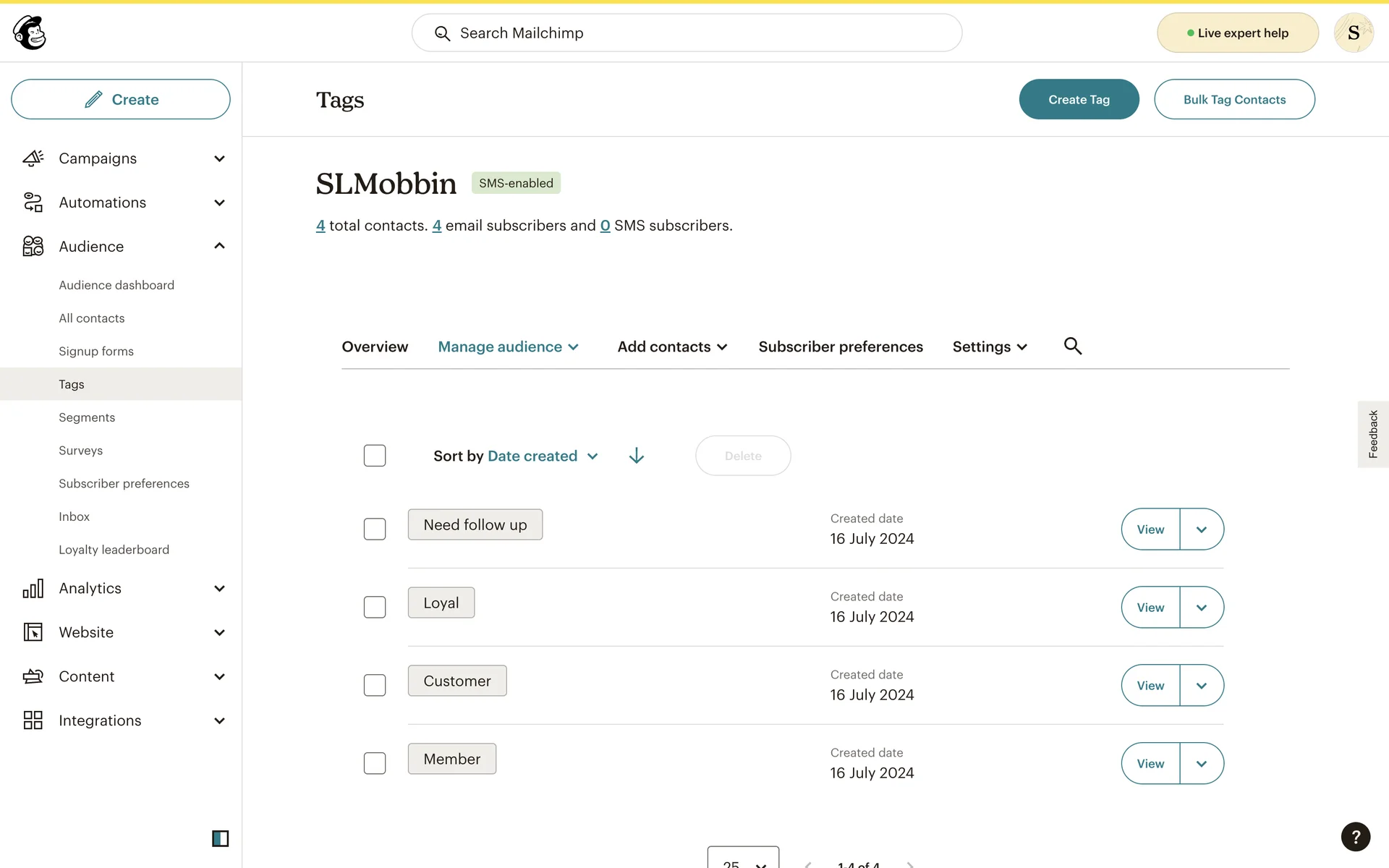Open the help question mark button
The height and width of the screenshot is (868, 1389).
click(x=1355, y=837)
